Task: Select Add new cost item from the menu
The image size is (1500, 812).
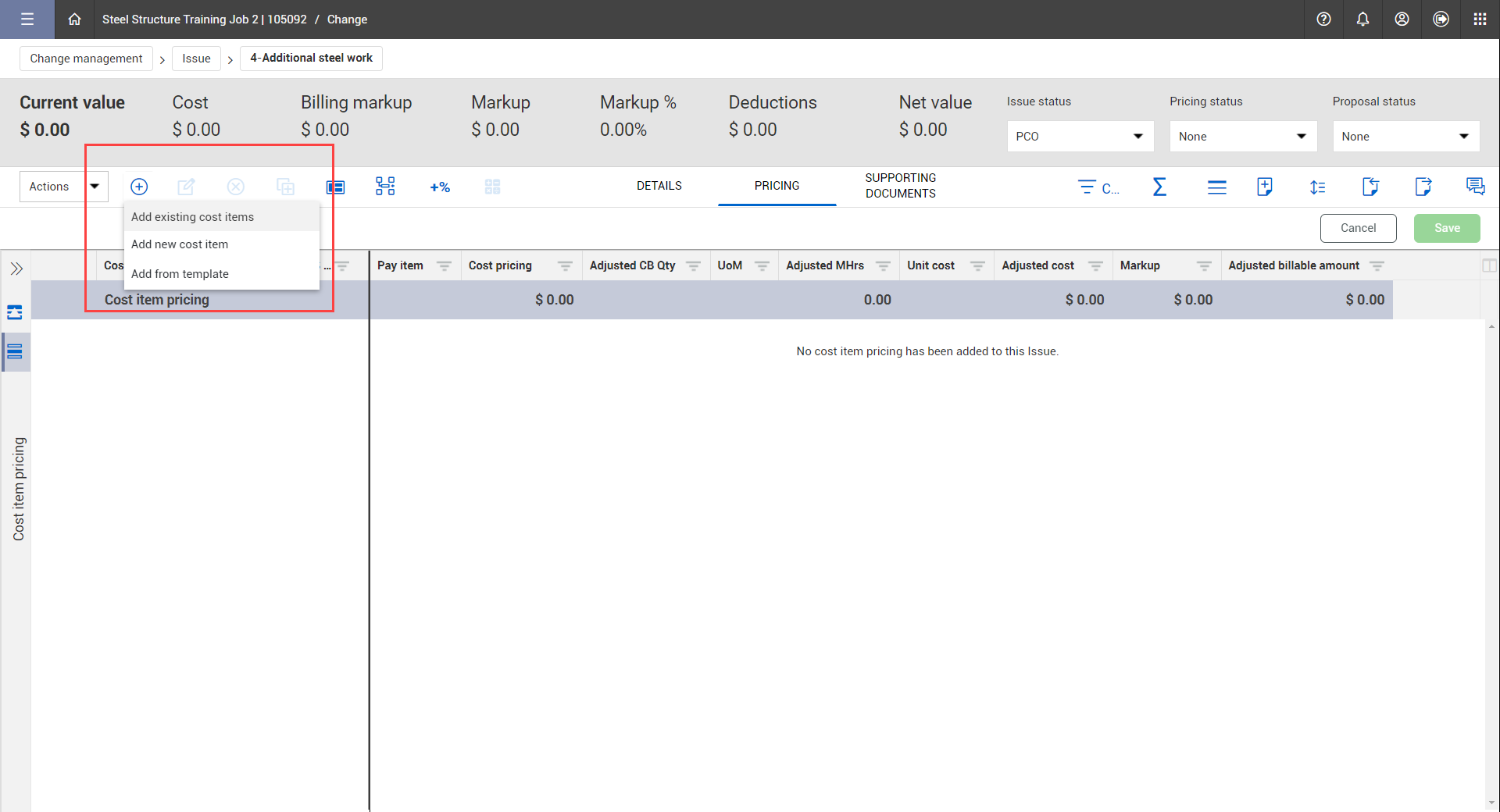Action: click(x=180, y=244)
